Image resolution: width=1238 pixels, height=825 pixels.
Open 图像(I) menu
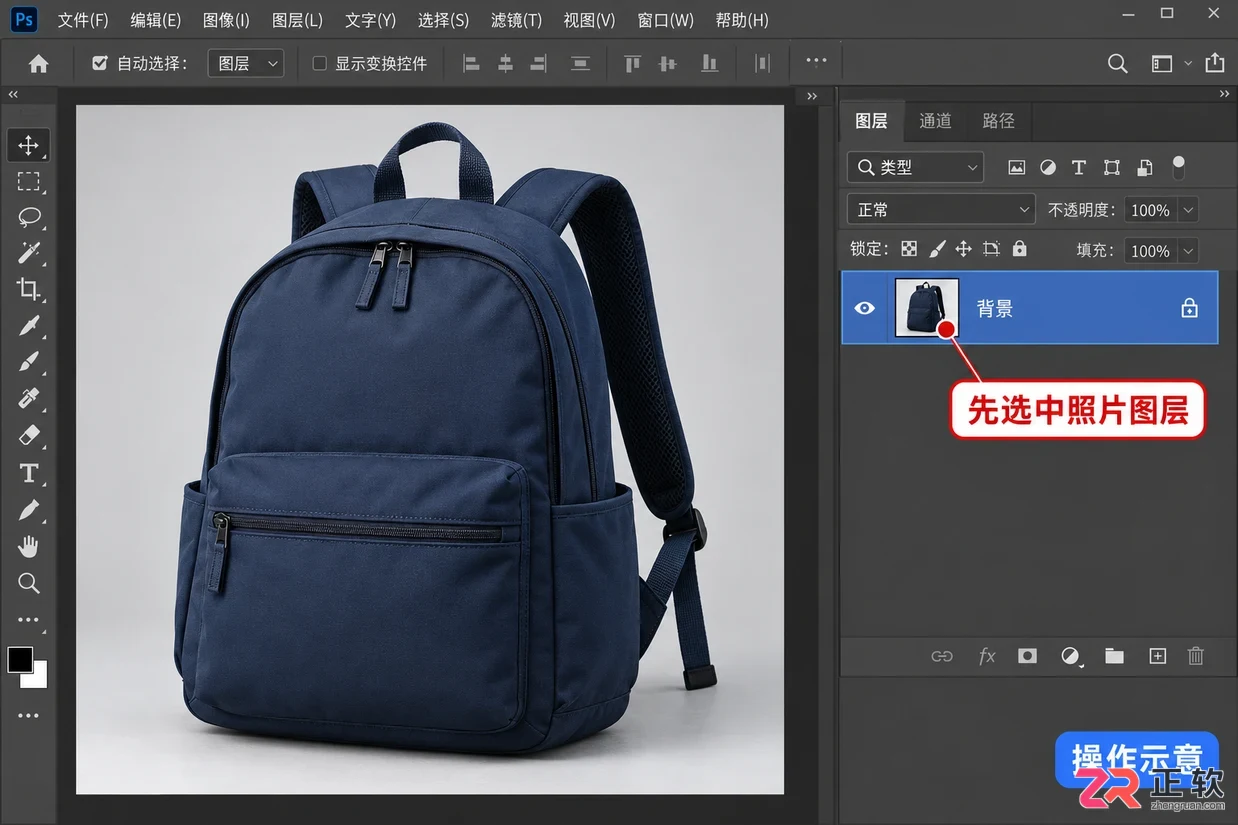226,20
